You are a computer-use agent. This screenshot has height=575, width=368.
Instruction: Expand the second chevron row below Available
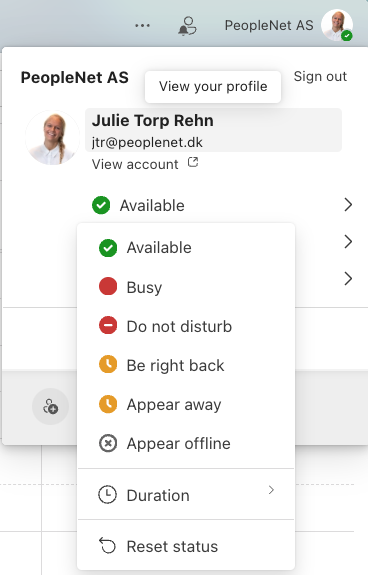point(348,242)
